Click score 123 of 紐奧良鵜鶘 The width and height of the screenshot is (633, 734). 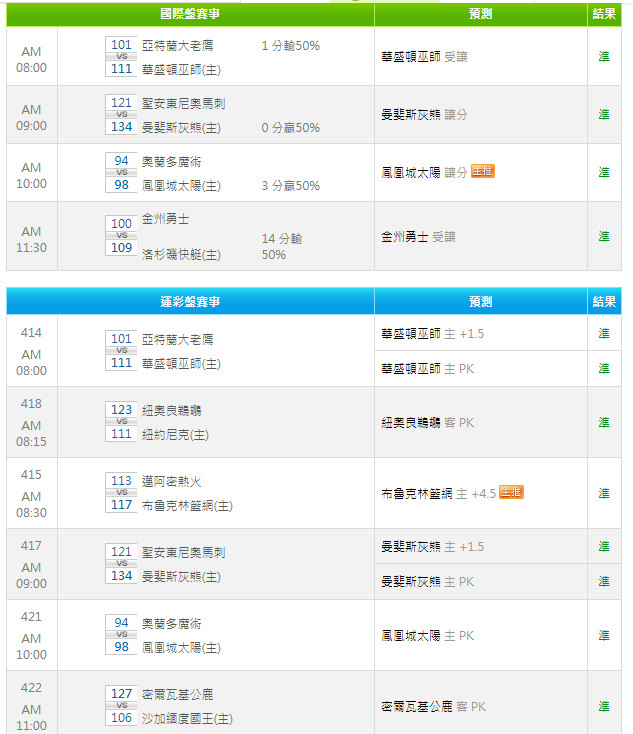point(121,410)
